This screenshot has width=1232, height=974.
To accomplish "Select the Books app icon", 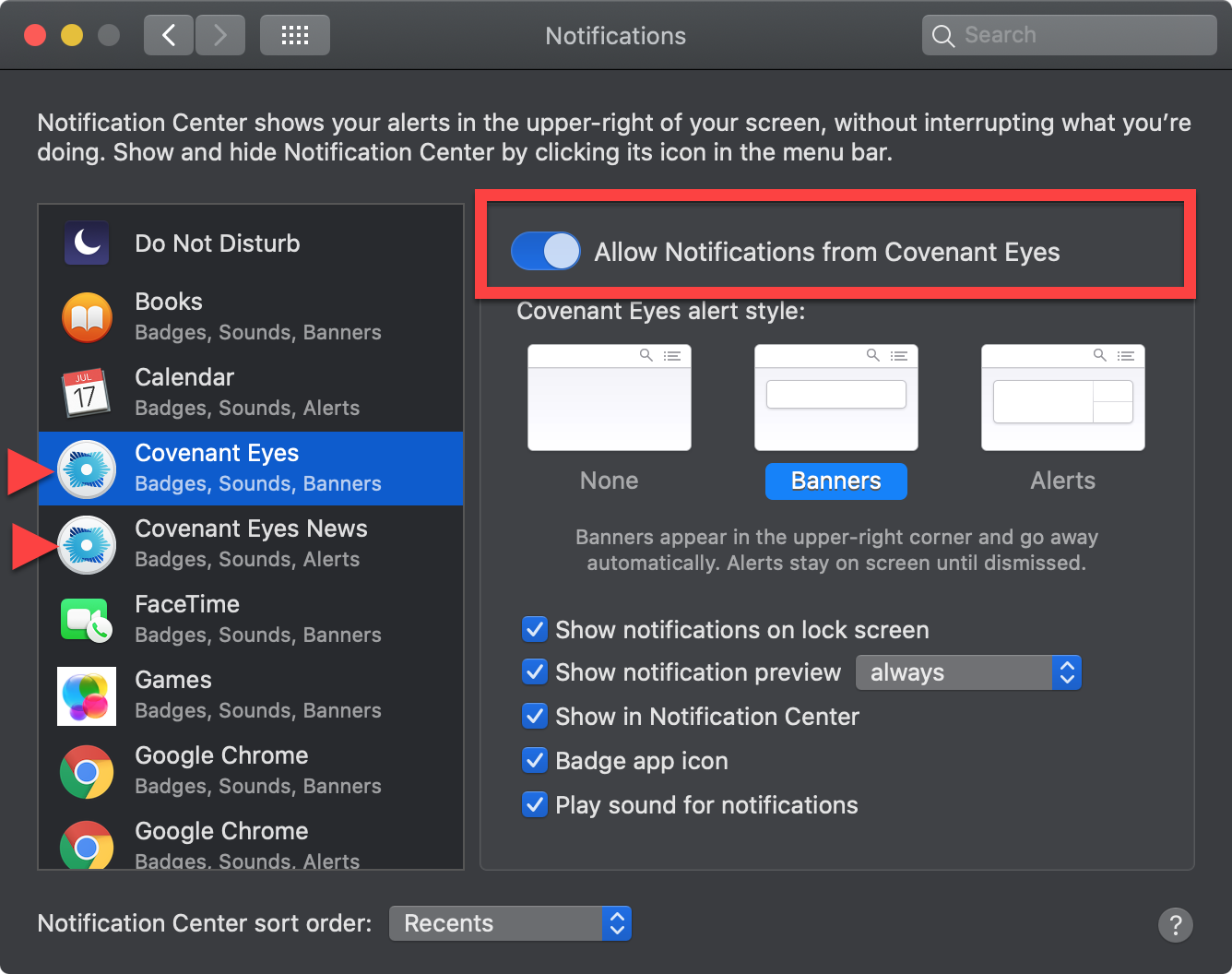I will (87, 317).
